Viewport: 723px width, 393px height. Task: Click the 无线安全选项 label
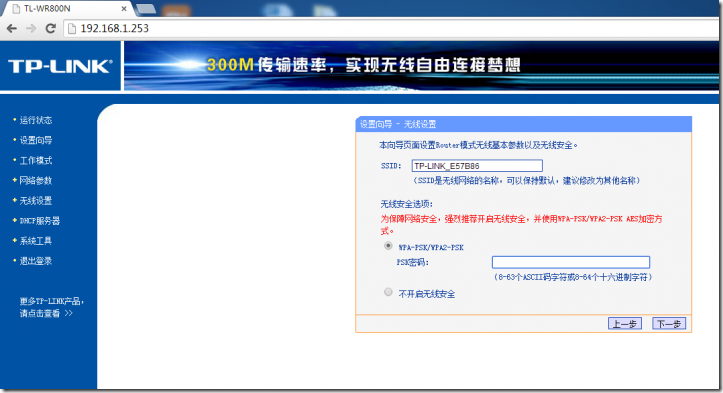407,204
